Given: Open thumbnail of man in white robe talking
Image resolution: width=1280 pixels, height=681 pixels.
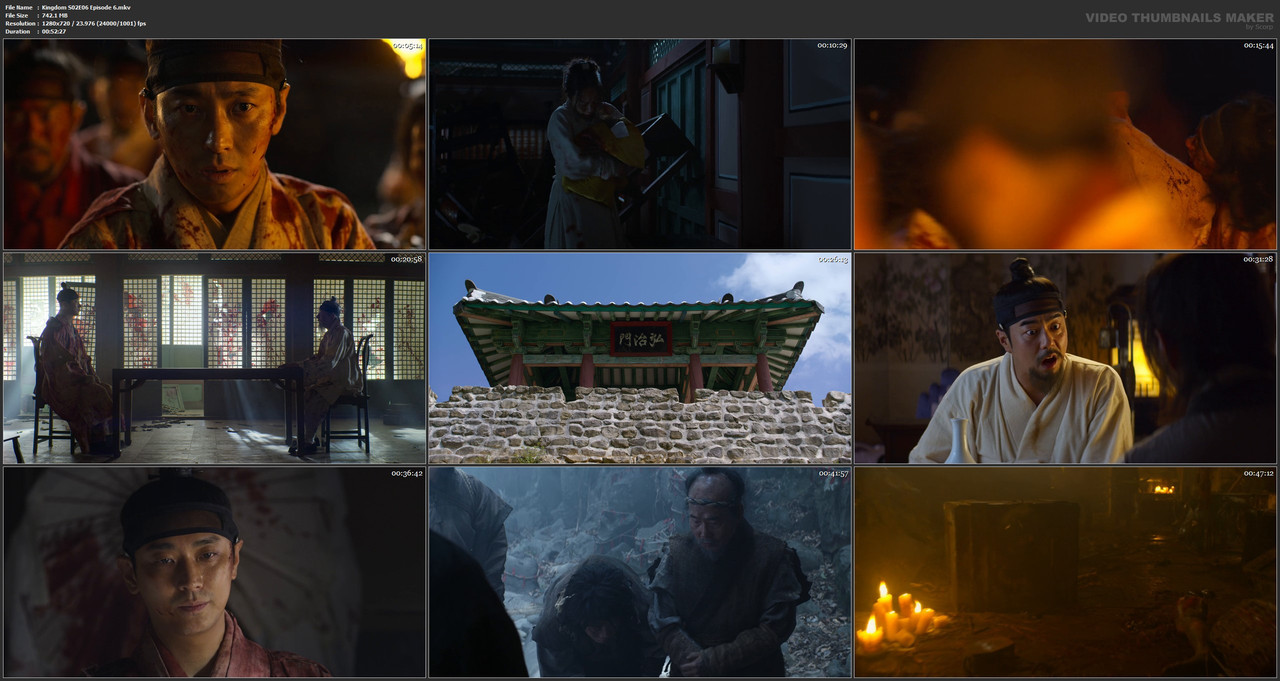Looking at the screenshot, I should point(1065,358).
